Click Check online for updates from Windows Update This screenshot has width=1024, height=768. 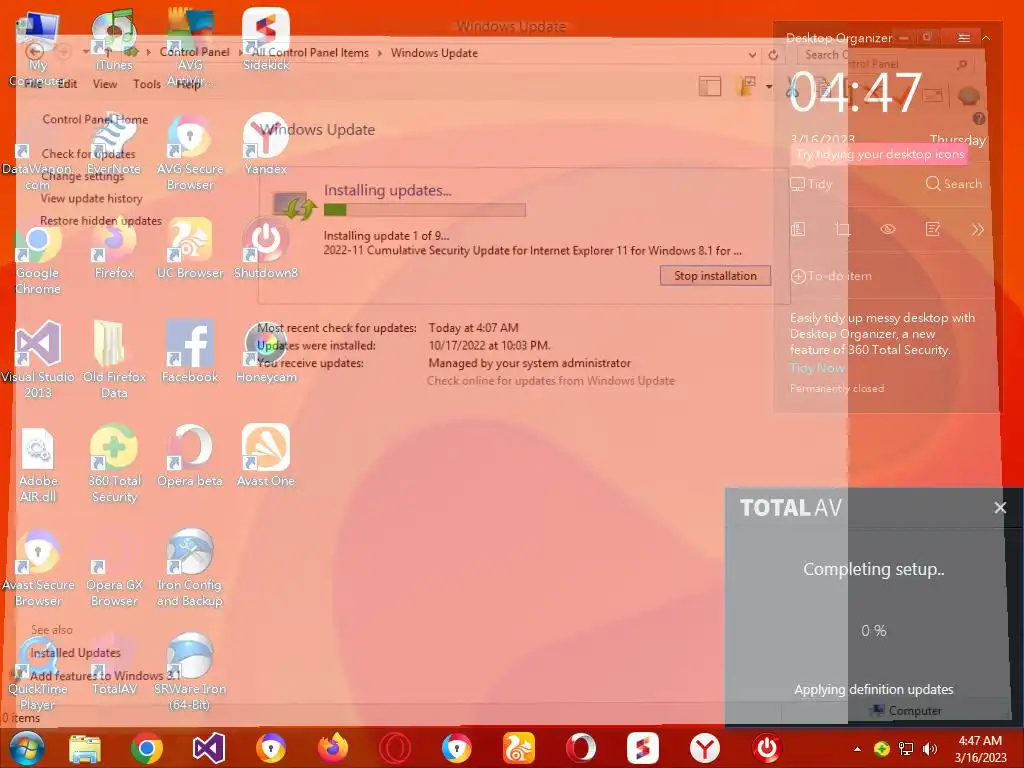point(551,381)
